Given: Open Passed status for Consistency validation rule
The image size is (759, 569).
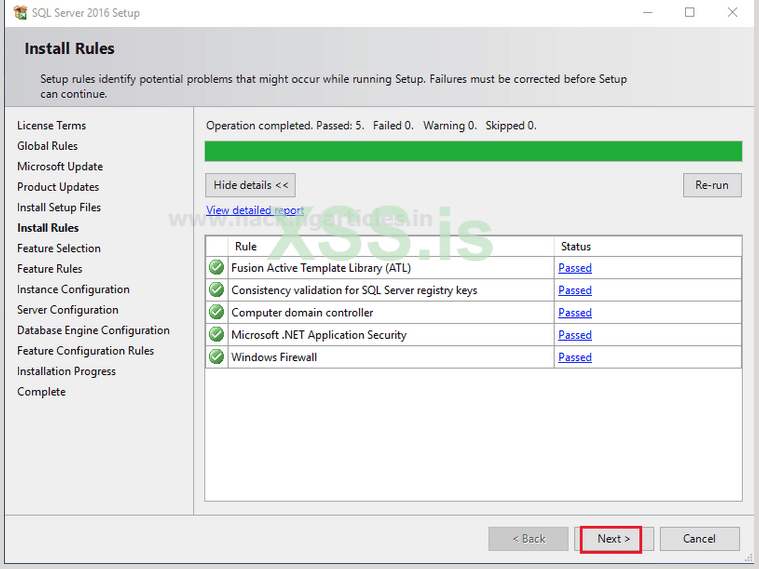Looking at the screenshot, I should click(x=575, y=290).
